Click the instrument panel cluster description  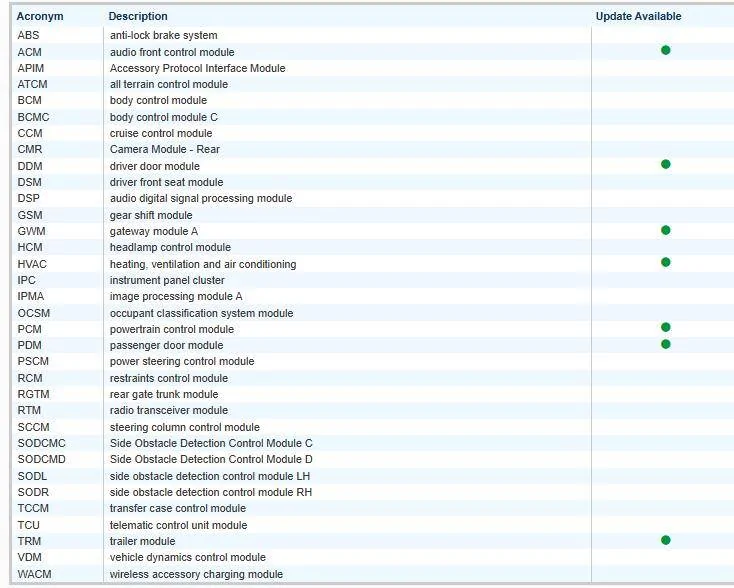click(x=167, y=281)
